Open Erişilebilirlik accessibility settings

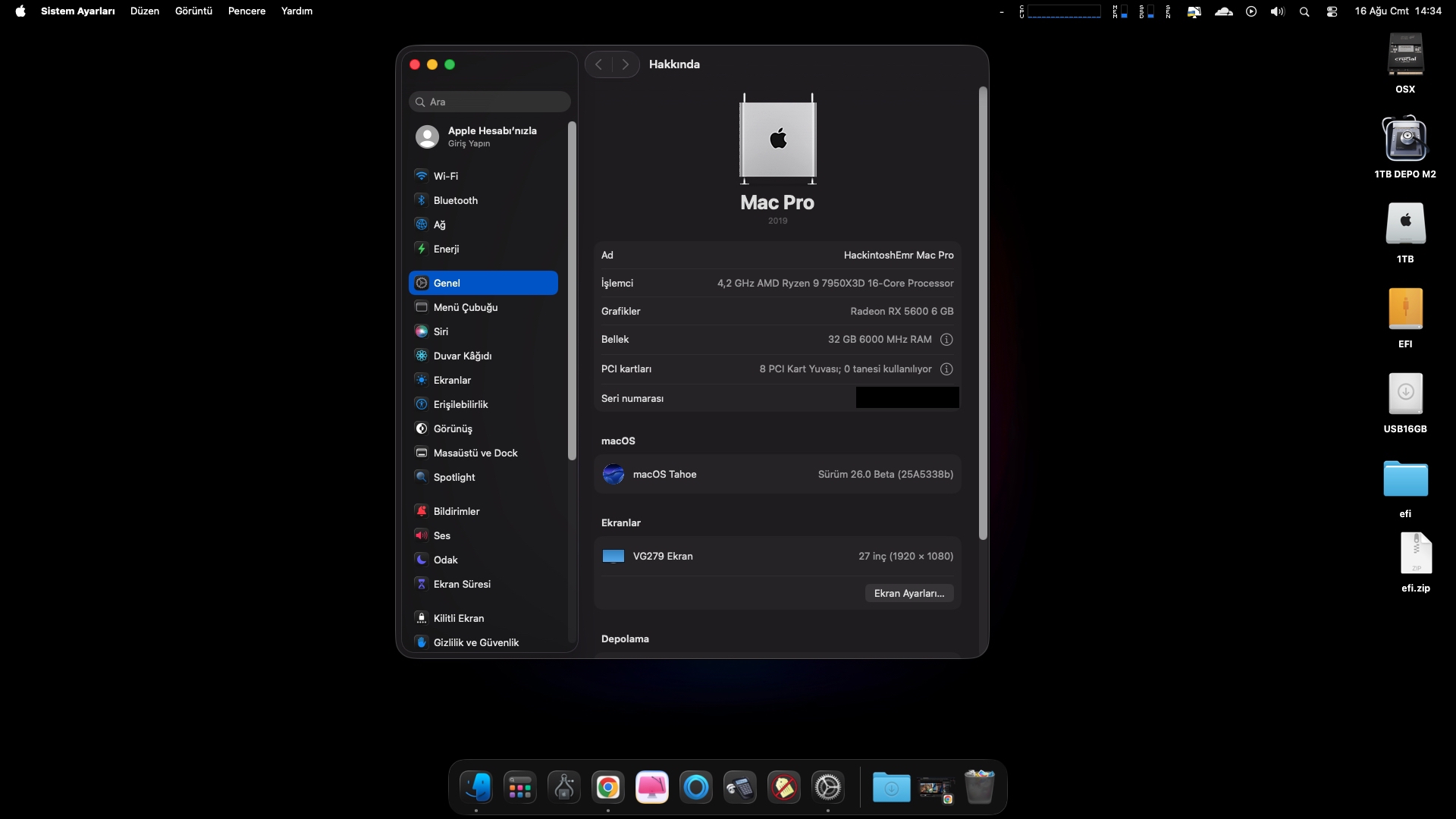[460, 404]
